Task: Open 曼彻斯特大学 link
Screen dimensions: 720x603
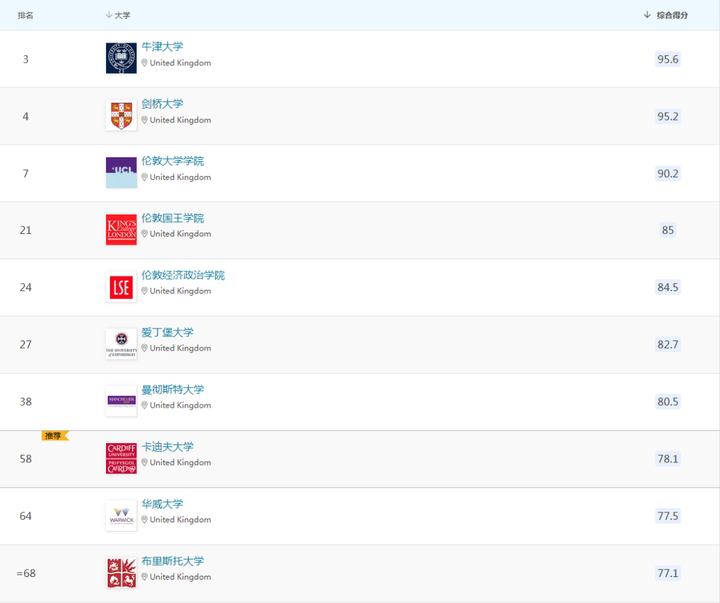Action: click(173, 389)
